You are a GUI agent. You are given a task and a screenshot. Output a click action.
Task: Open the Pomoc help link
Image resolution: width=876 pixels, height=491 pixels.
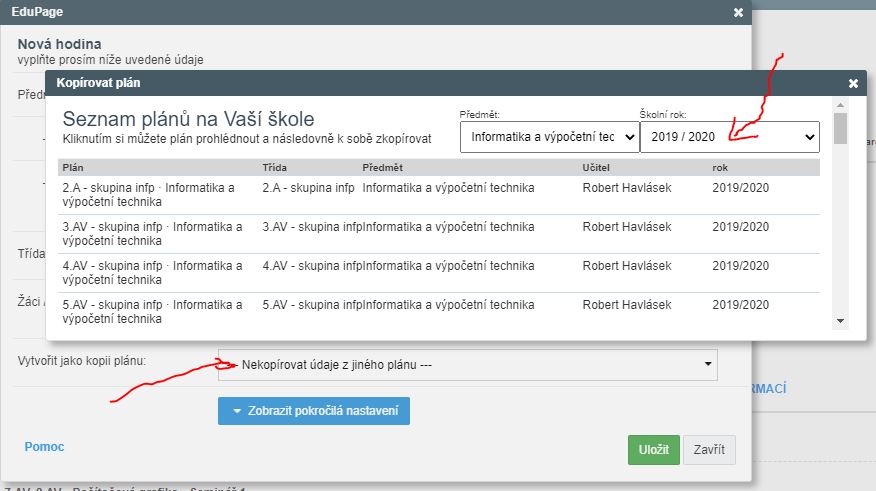coord(44,447)
